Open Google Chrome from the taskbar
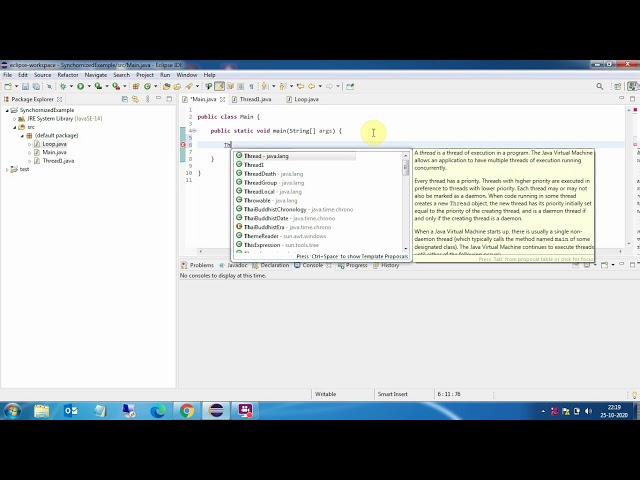Viewport: 640px width, 480px height. [187, 411]
